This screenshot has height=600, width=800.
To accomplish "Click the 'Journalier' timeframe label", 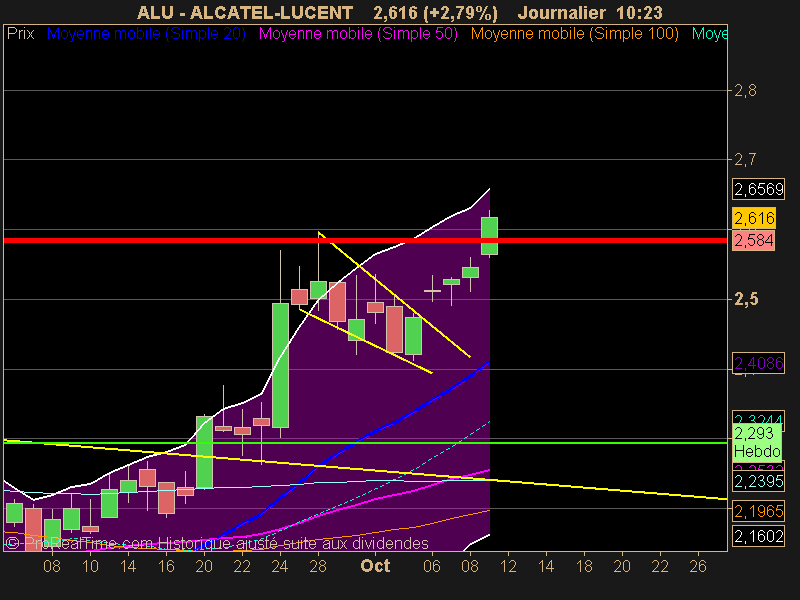I will click(562, 12).
